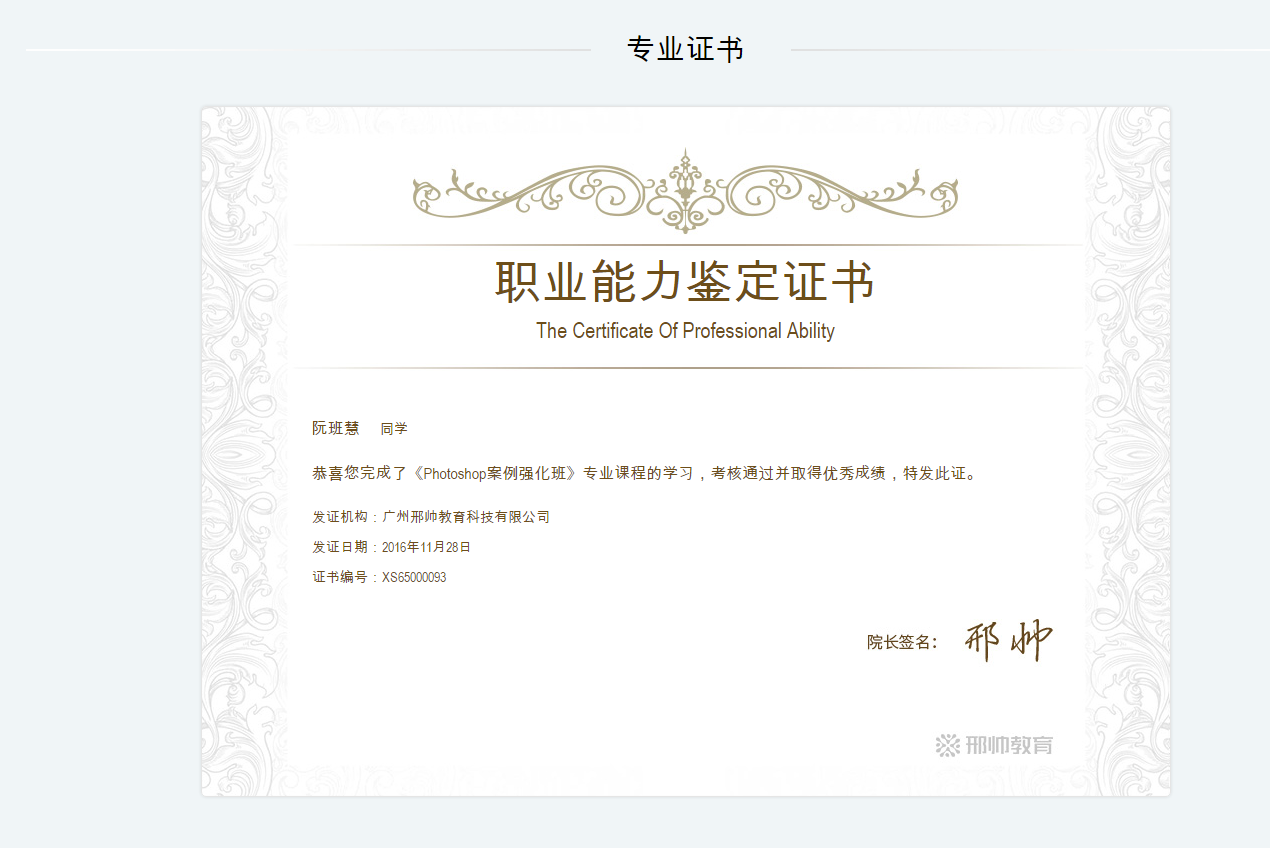Click the snowflake symbol in the 邢帅教育 logo

(x=947, y=745)
